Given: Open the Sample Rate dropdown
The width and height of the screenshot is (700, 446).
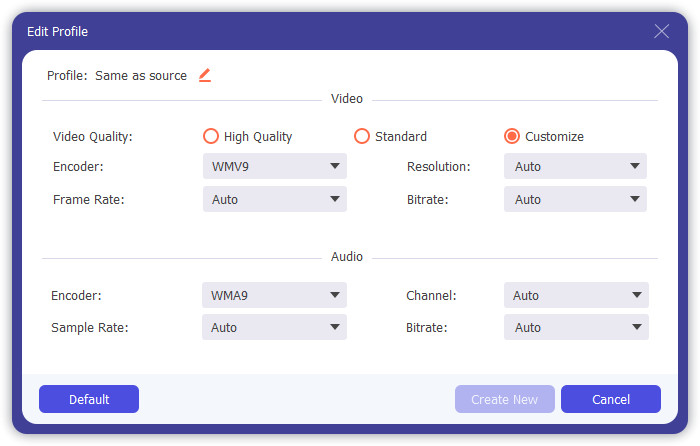Looking at the screenshot, I should tap(274, 327).
